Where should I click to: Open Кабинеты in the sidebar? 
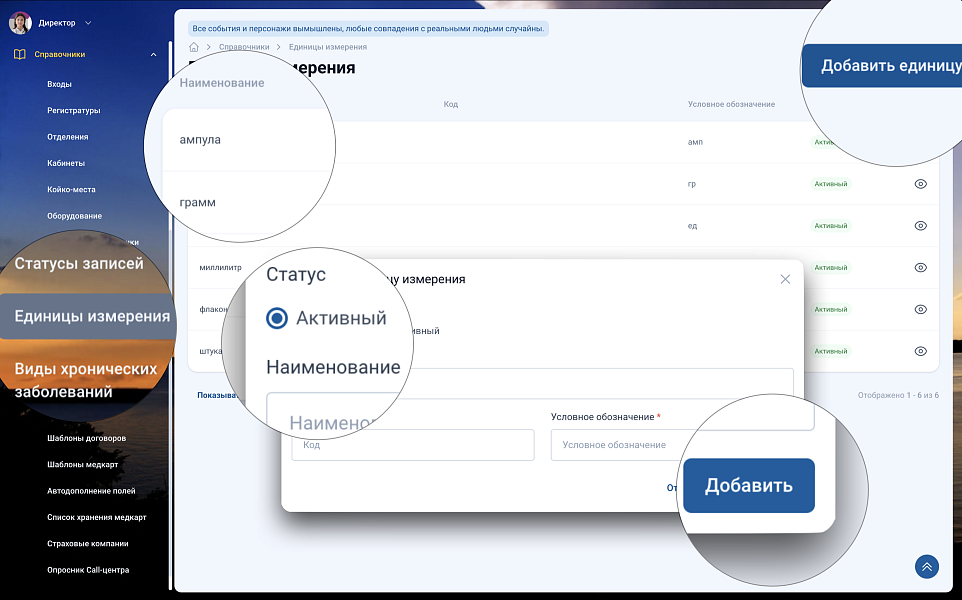tap(66, 163)
